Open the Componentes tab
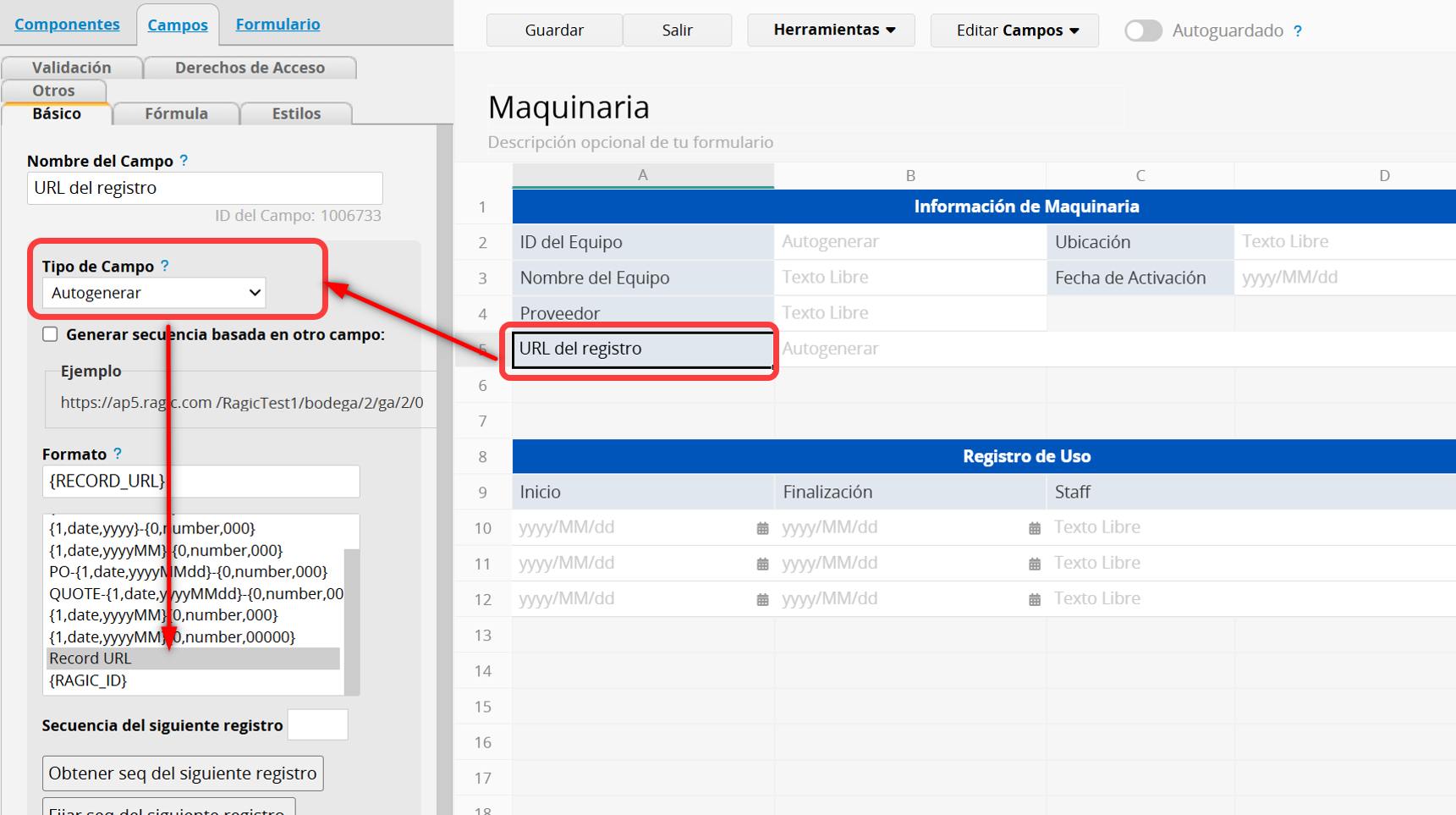The height and width of the screenshot is (815, 1456). coord(68,24)
